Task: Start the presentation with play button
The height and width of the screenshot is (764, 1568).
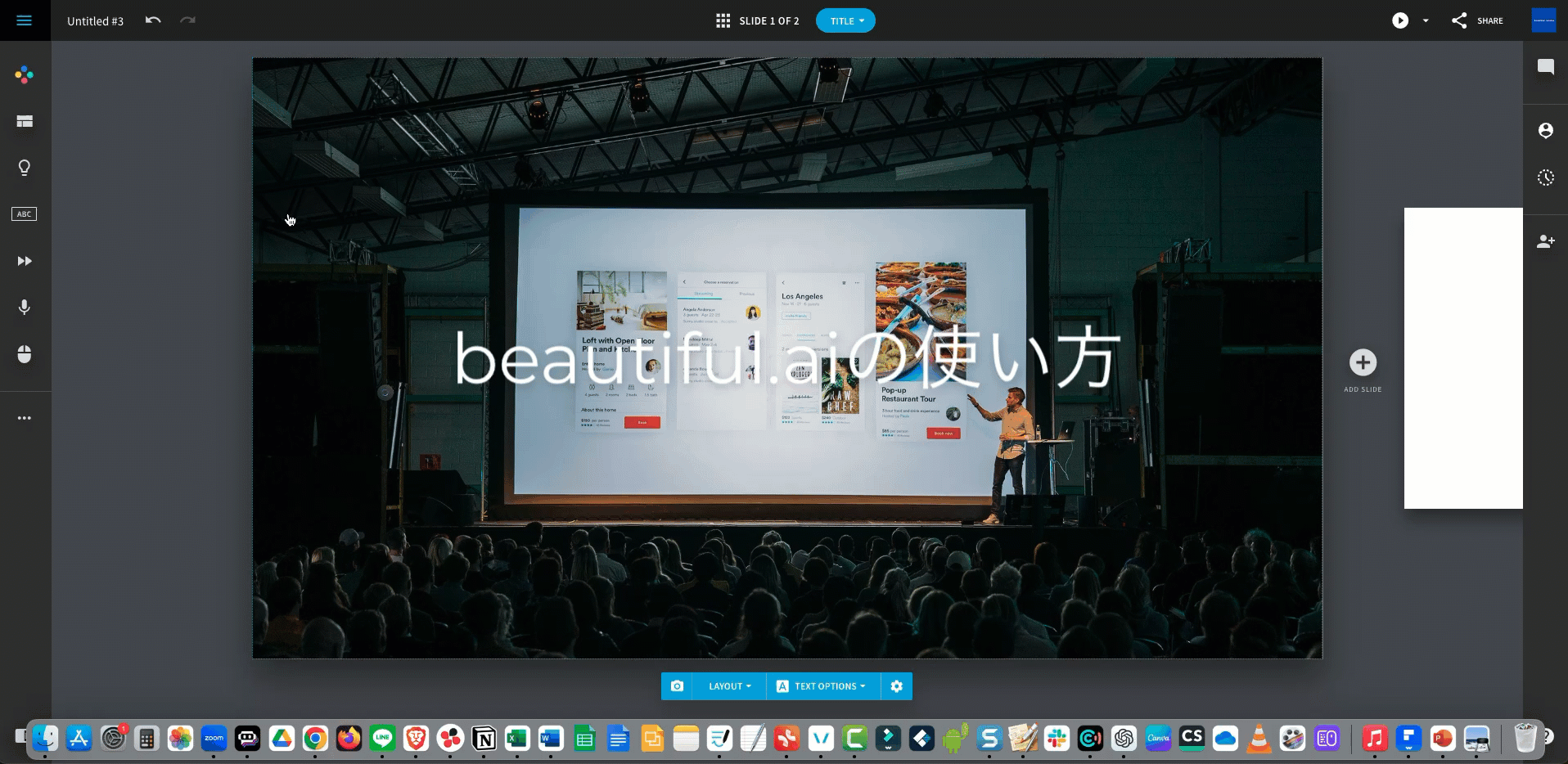Action: [1400, 20]
